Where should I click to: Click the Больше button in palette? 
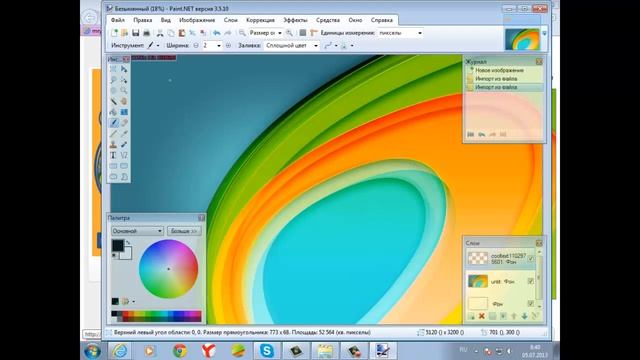[x=184, y=231]
